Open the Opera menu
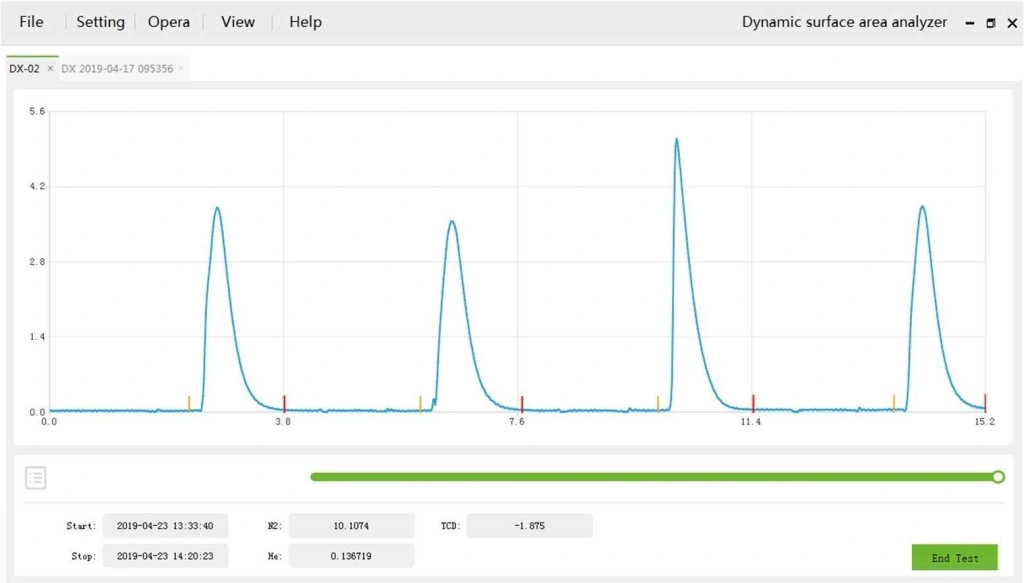The height and width of the screenshot is (583, 1024). point(169,22)
